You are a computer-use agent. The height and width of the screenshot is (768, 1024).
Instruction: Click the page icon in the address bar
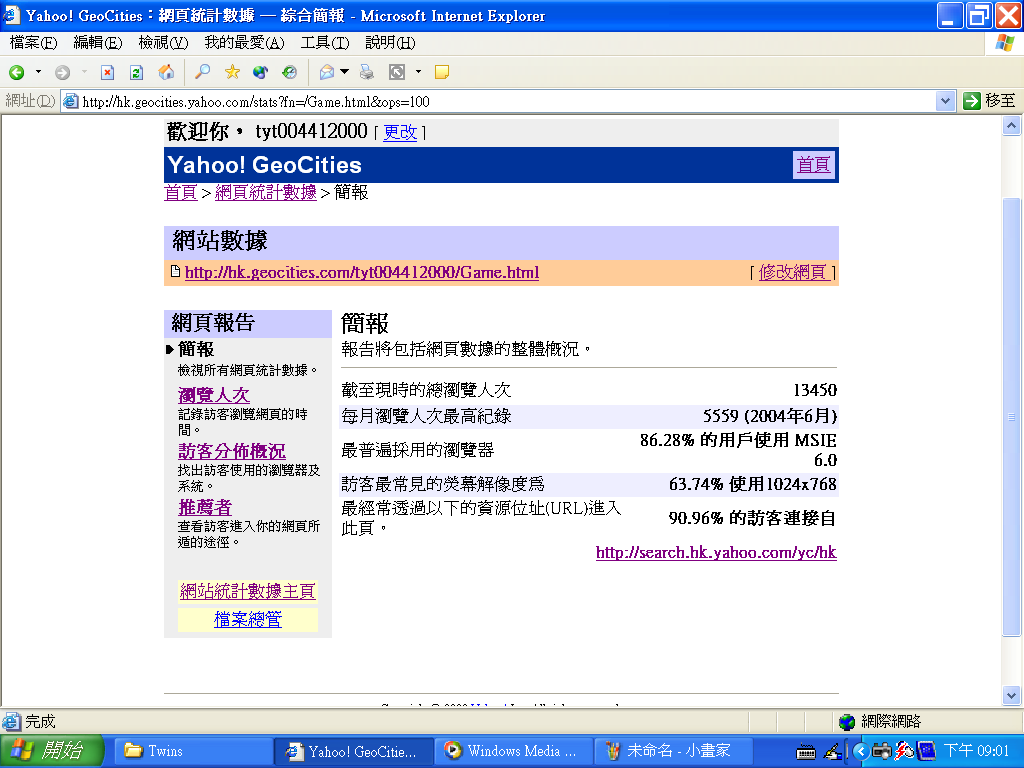71,101
